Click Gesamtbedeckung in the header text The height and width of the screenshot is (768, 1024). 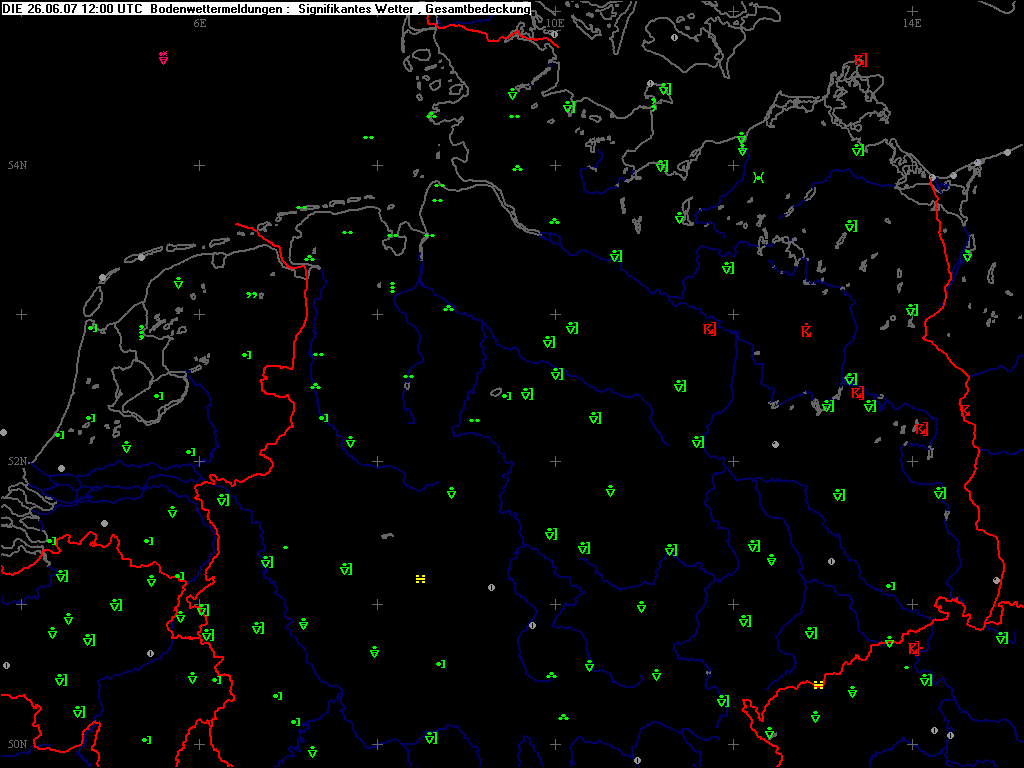478,8
